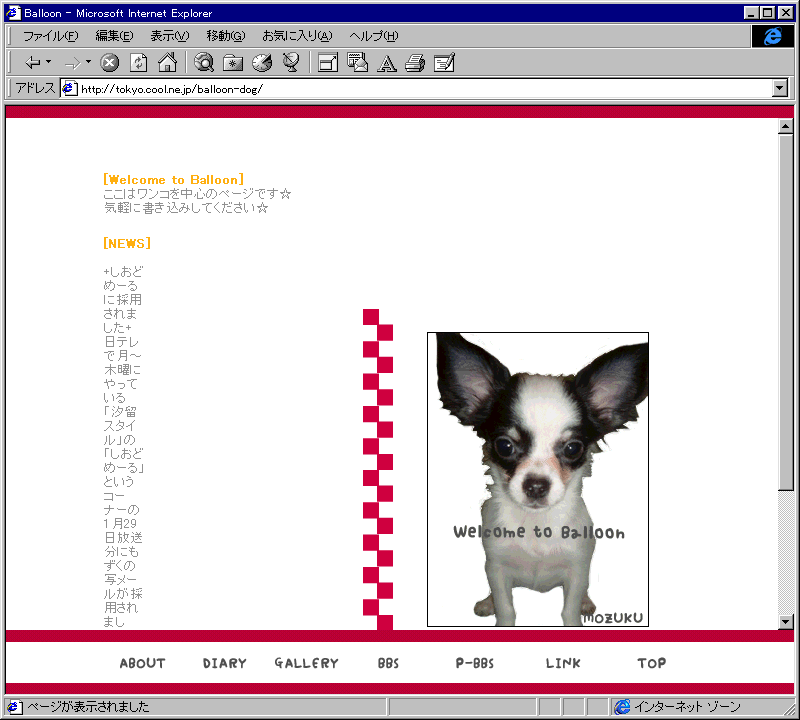Go to the Home page icon
This screenshot has height=720, width=800.
(x=167, y=63)
